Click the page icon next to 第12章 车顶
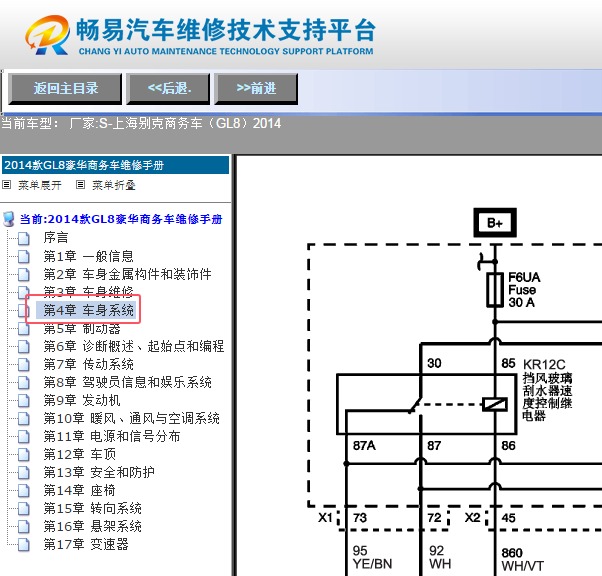602x576 pixels. (x=24, y=455)
